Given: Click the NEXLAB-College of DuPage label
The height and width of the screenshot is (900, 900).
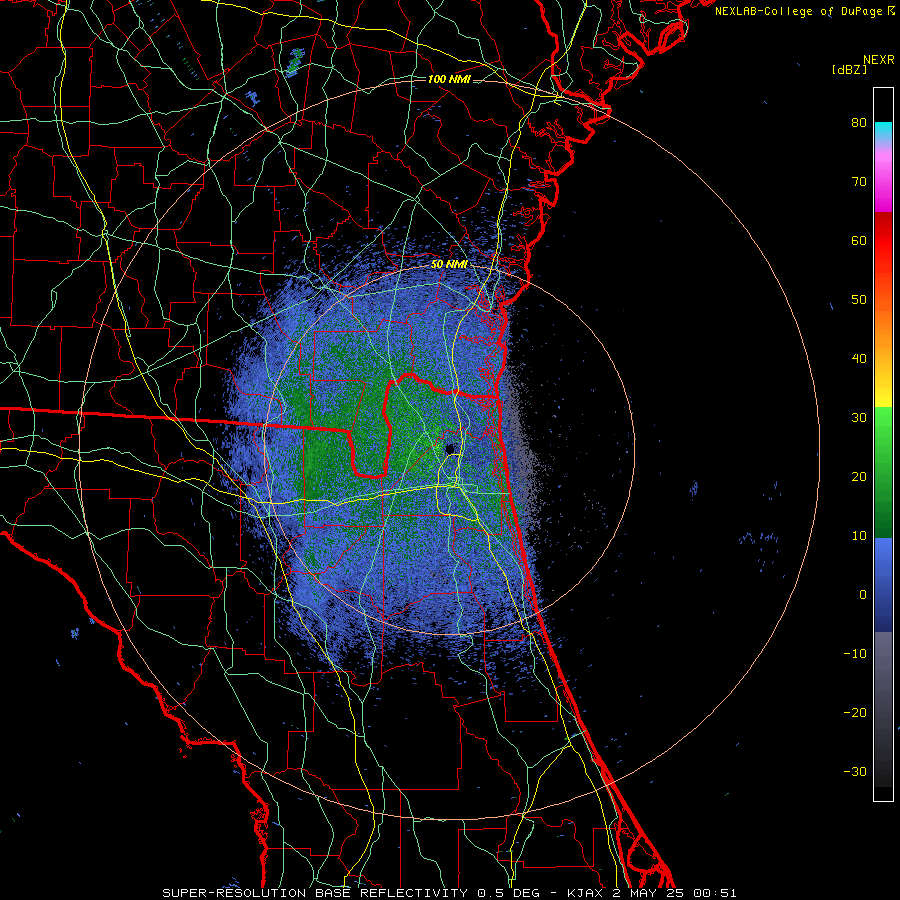Looking at the screenshot, I should tap(804, 11).
